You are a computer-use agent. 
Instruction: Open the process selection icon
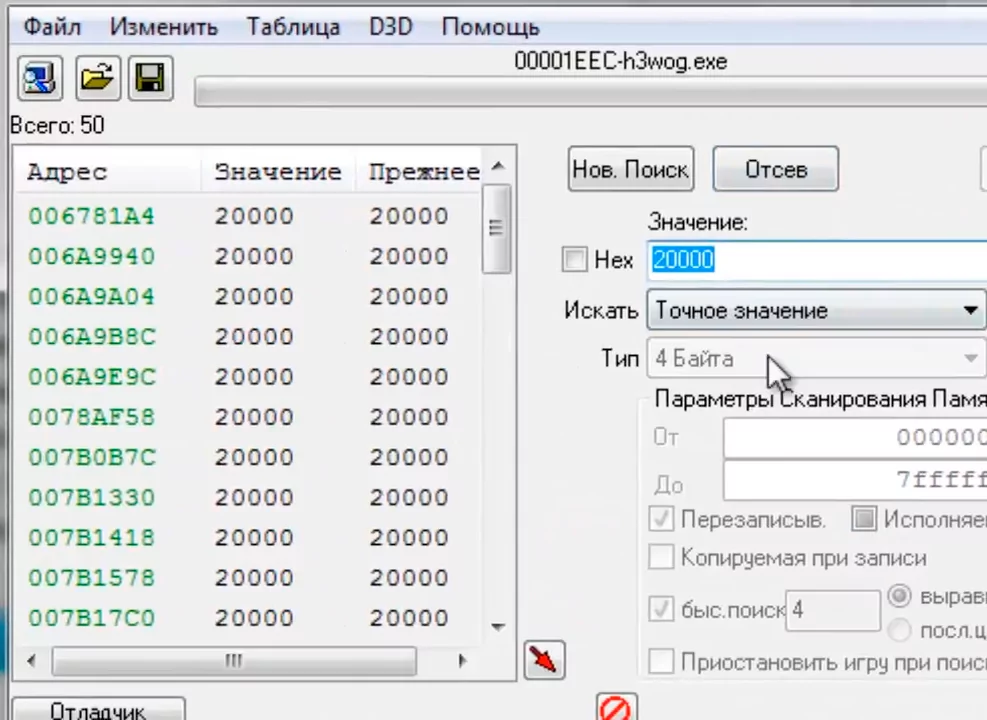(x=40, y=79)
